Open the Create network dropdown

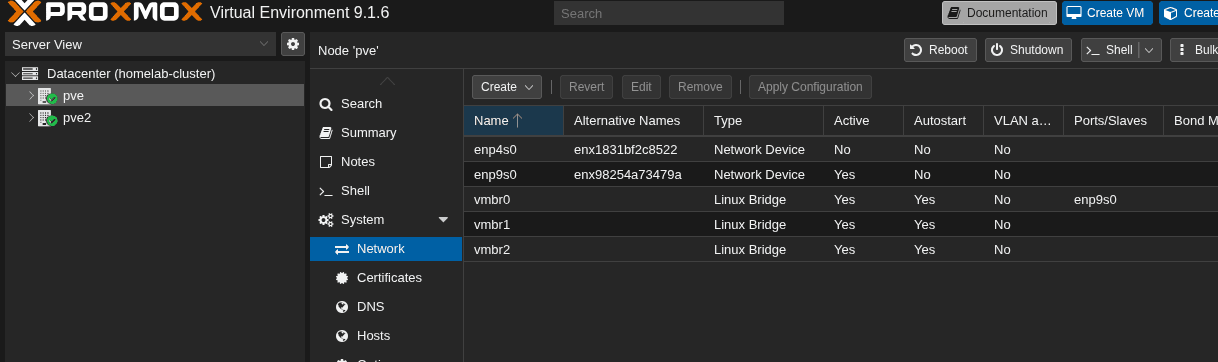(x=507, y=87)
